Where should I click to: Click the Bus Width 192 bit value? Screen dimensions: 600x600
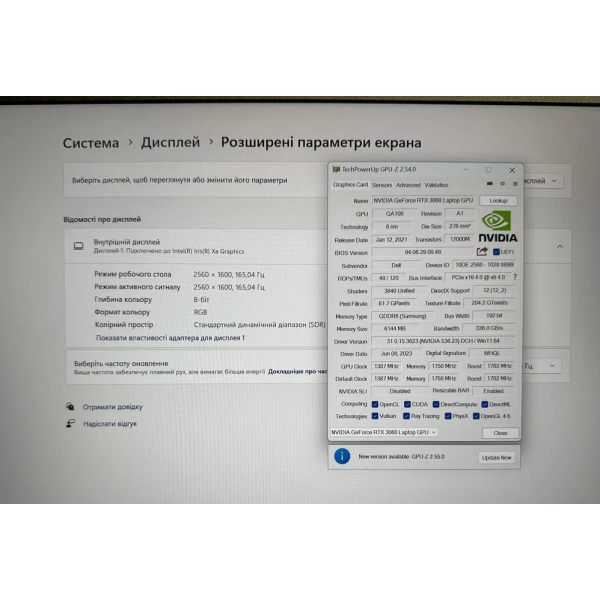(494, 315)
